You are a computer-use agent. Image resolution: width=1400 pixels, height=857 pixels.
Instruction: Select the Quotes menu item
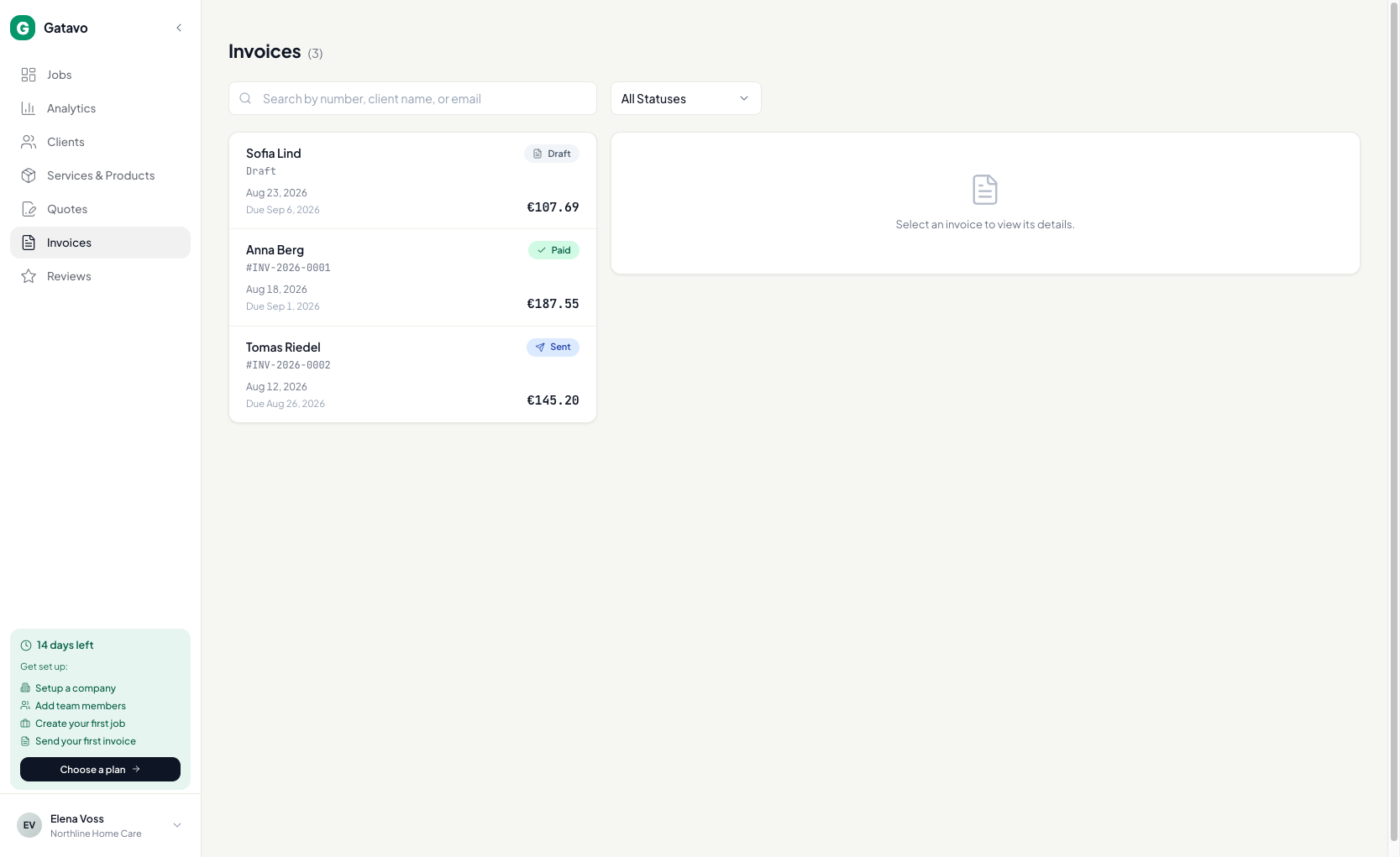(100, 209)
